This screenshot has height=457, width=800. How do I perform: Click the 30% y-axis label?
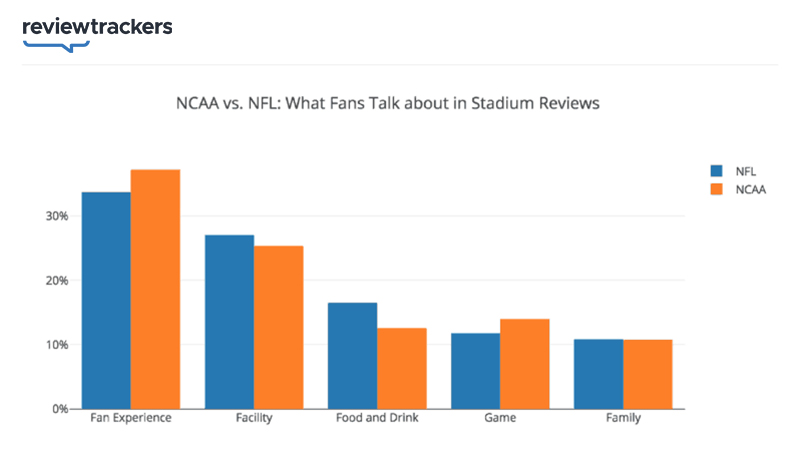click(55, 216)
